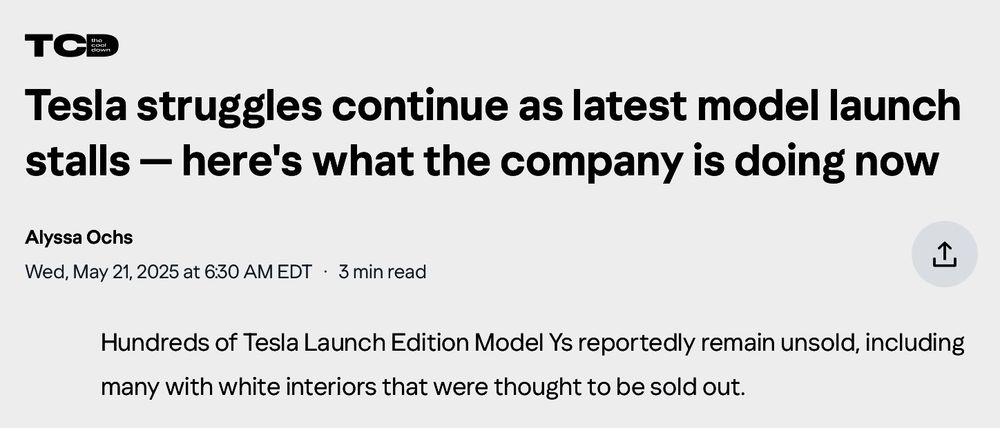The height and width of the screenshot is (428, 1000).
Task: Click the "3 min read" label
Action: click(382, 272)
